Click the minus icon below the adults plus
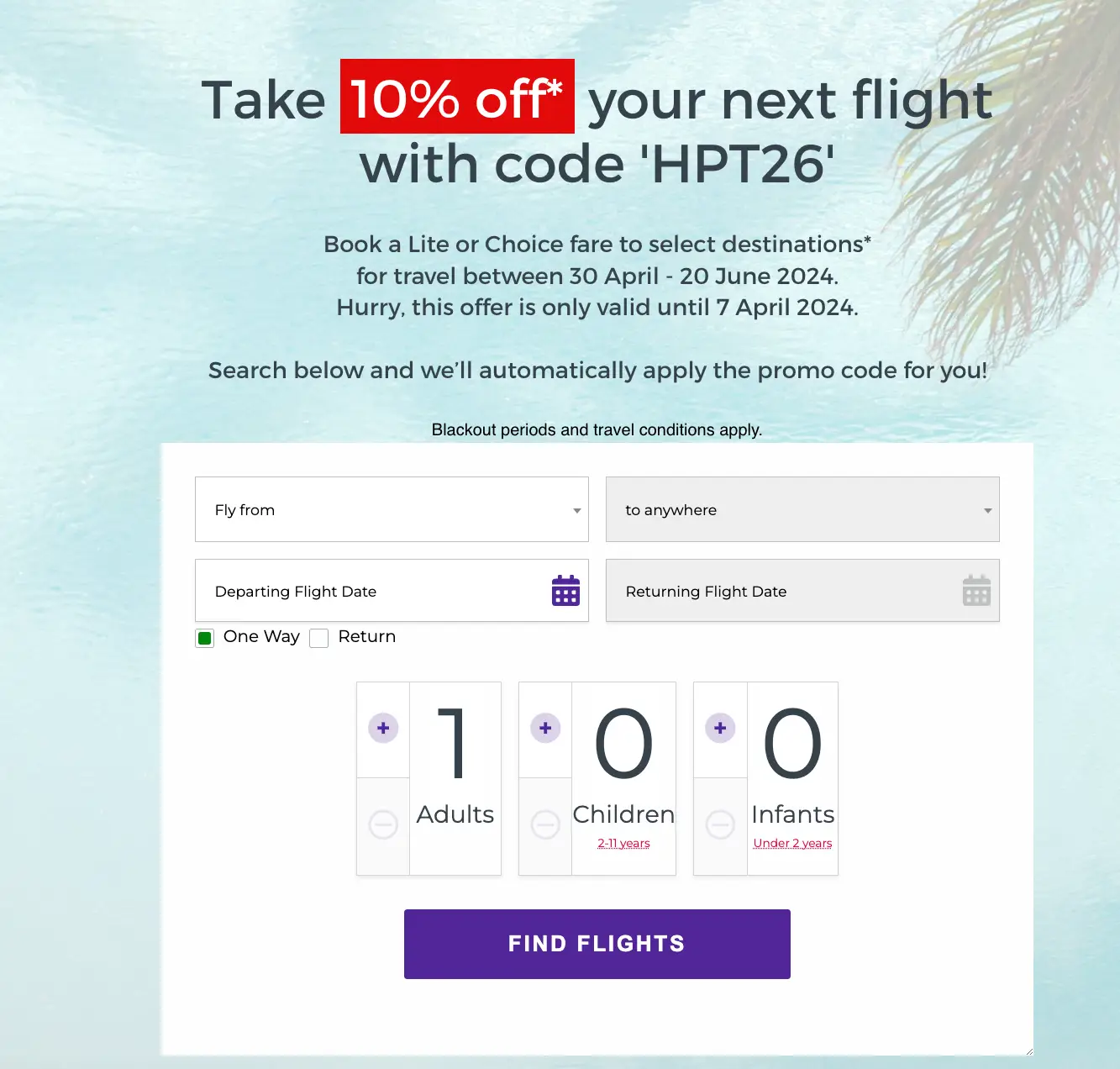 pyautogui.click(x=382, y=824)
